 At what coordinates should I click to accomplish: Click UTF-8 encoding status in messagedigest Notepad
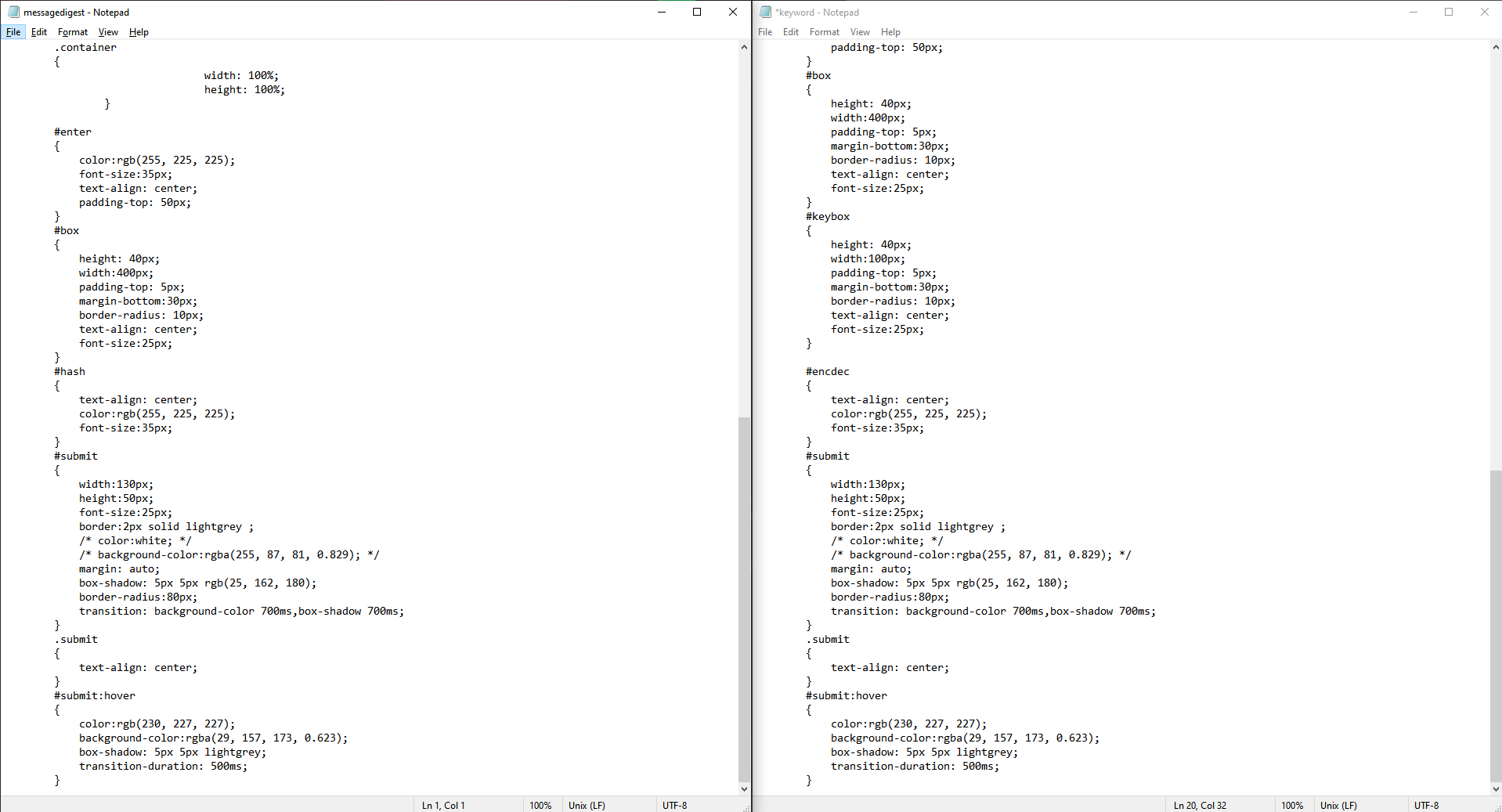(x=674, y=805)
